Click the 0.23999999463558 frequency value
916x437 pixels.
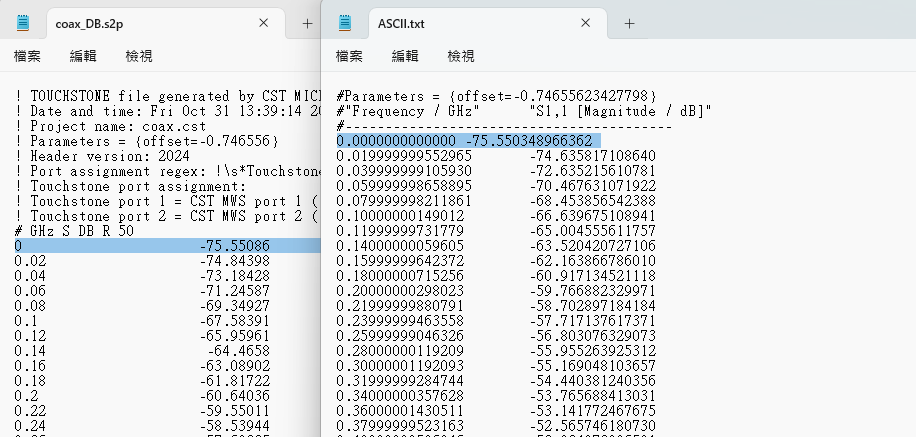tap(400, 321)
